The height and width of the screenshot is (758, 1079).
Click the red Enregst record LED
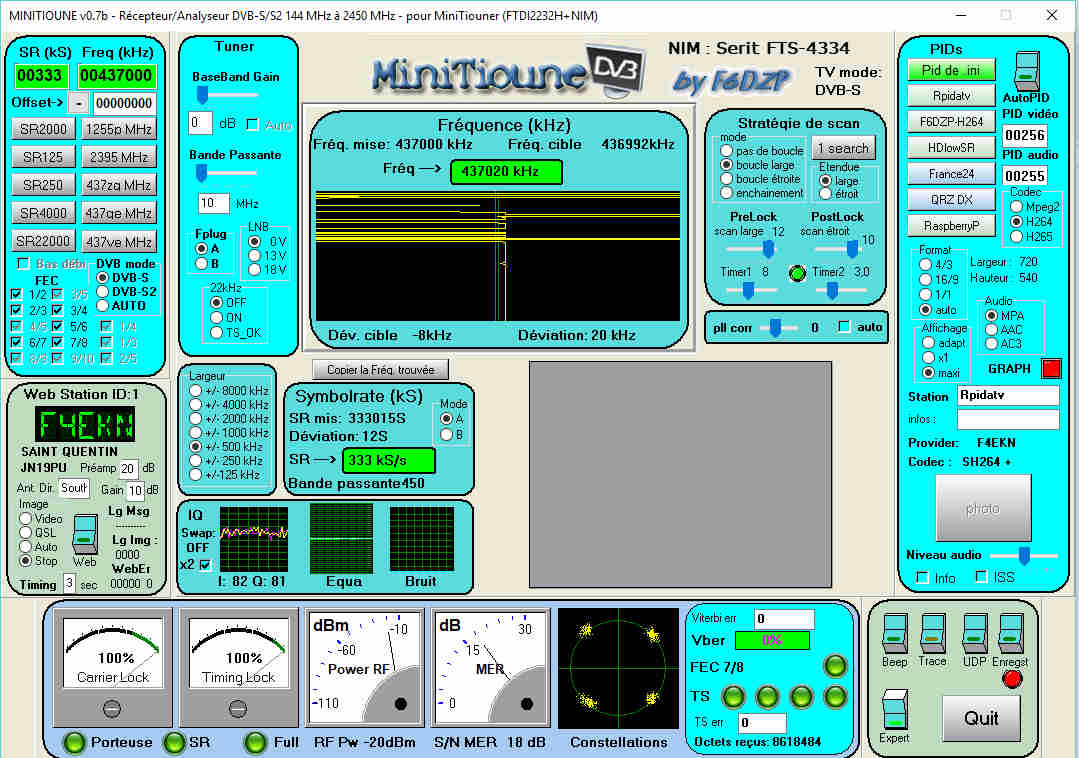pyautogui.click(x=1012, y=679)
